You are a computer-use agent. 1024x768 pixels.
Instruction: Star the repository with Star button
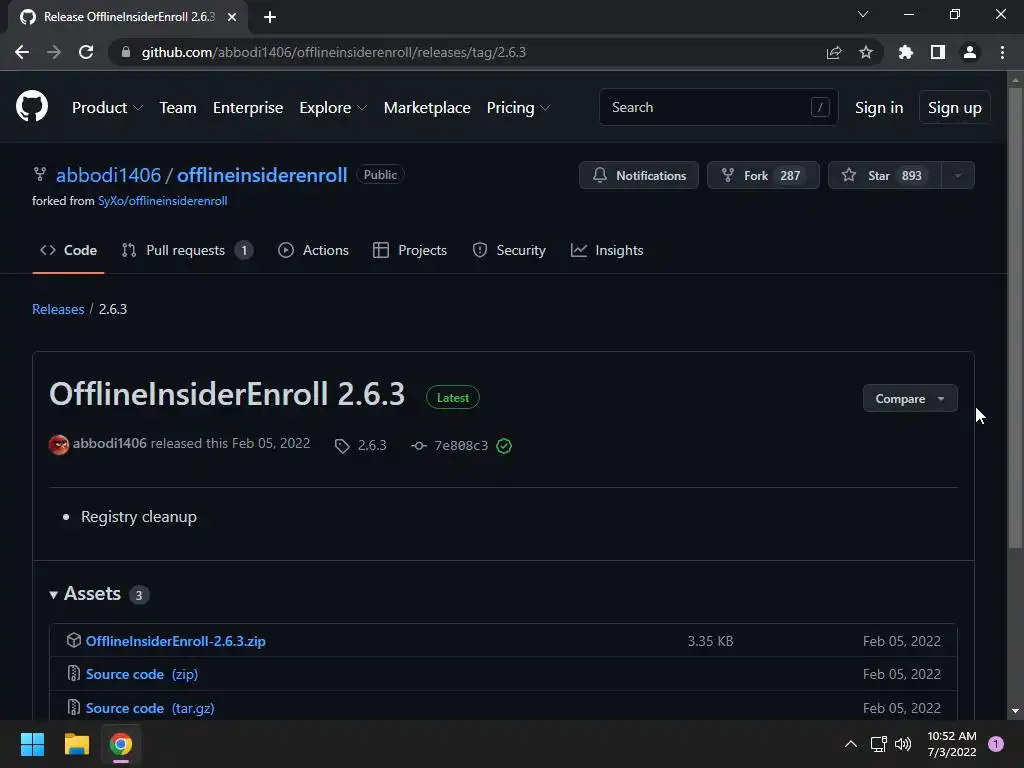(x=885, y=176)
